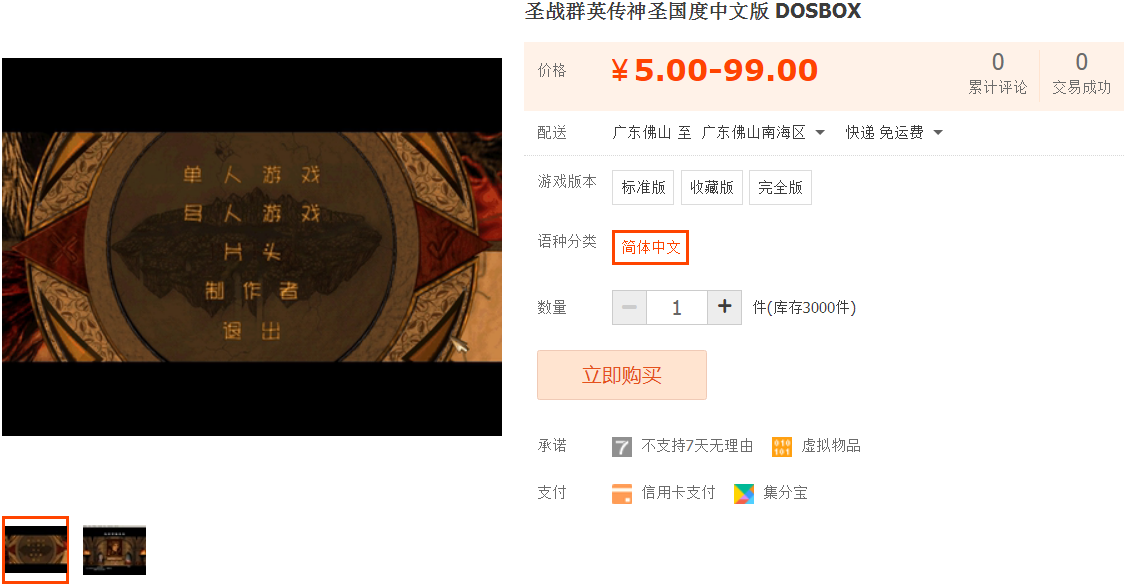
Task: Click the 信用卡支付 payment text
Action: pyautogui.click(x=678, y=493)
